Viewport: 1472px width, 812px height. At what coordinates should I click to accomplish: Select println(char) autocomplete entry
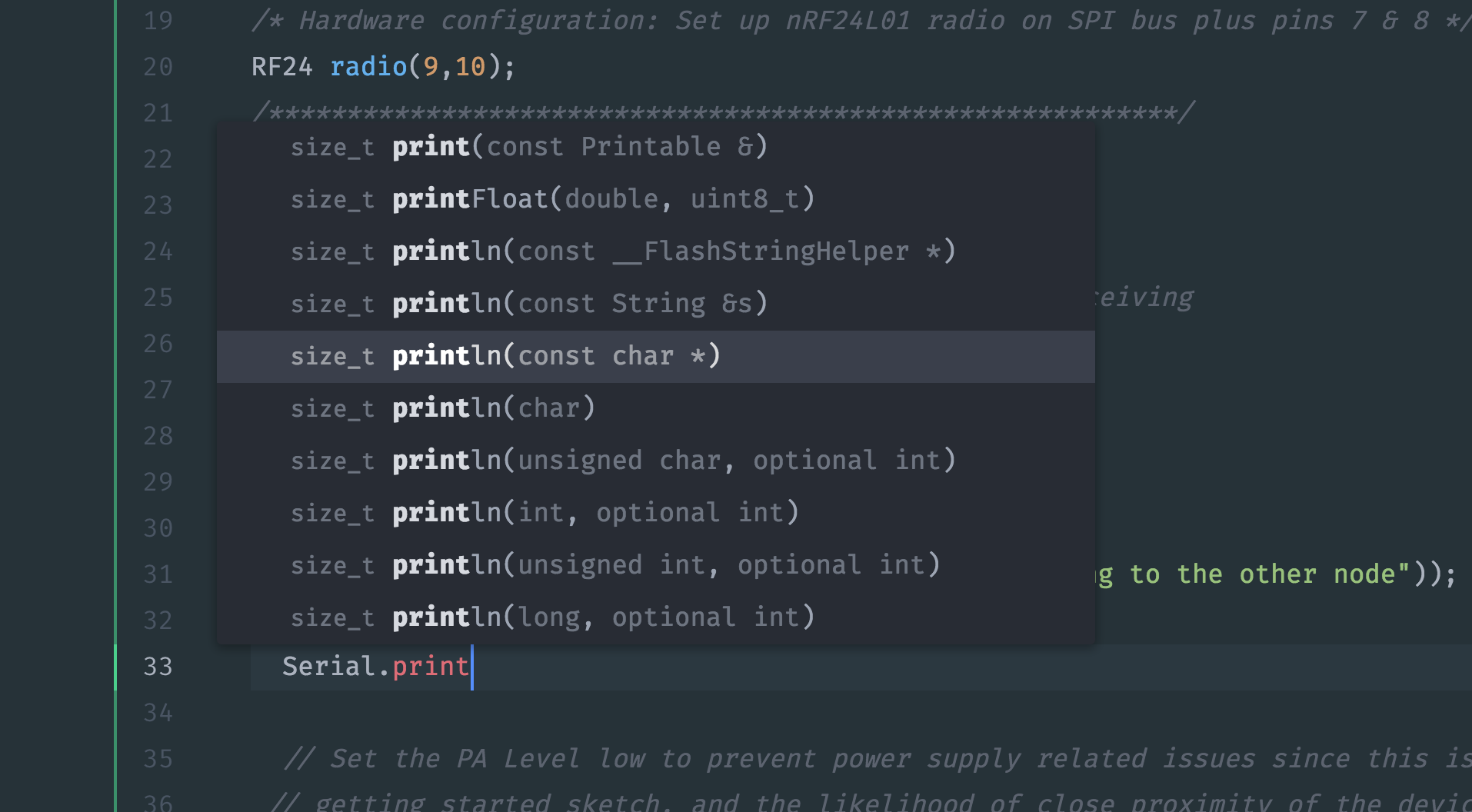655,408
